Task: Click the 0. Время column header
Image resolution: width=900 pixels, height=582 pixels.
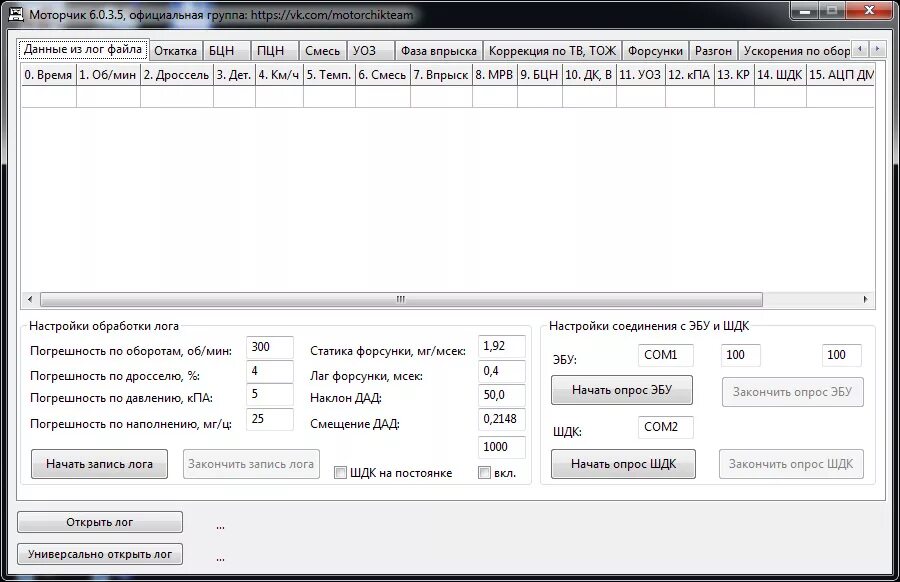Action: (x=49, y=75)
